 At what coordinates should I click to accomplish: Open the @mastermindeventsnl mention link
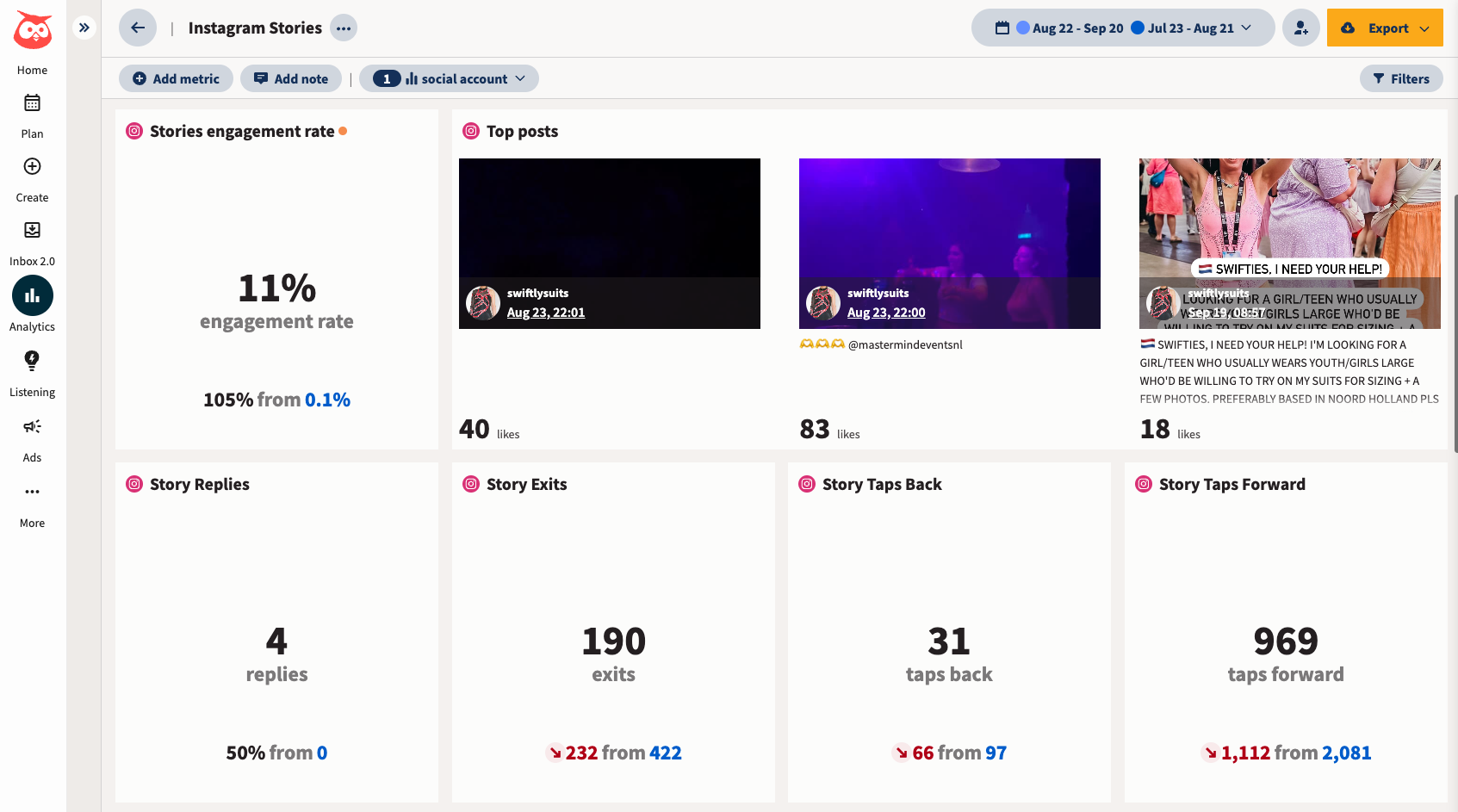(905, 344)
